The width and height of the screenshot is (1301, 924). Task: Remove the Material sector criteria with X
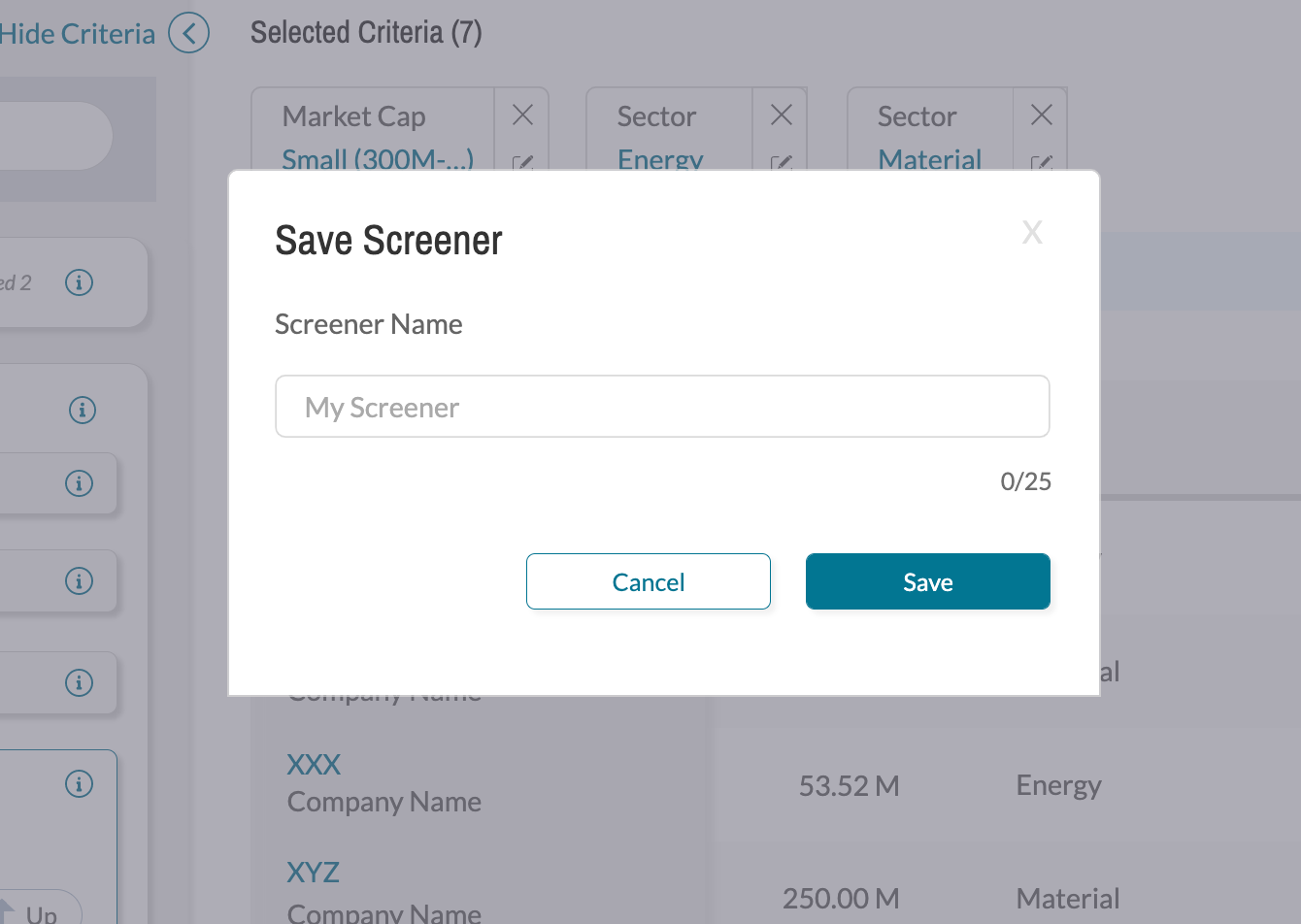click(x=1042, y=115)
